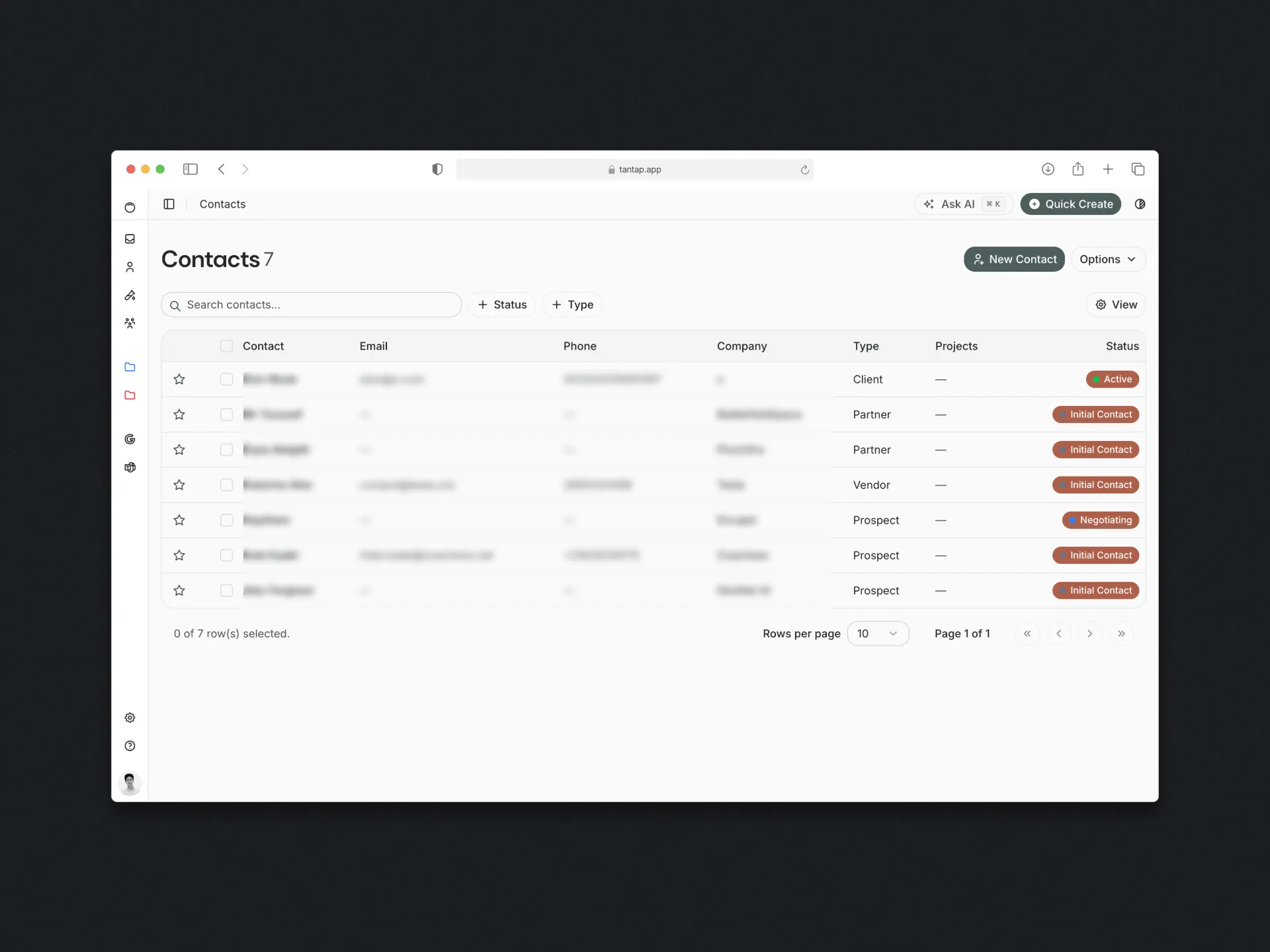This screenshot has width=1270, height=952.
Task: Expand Rows per page selector
Action: pos(877,633)
